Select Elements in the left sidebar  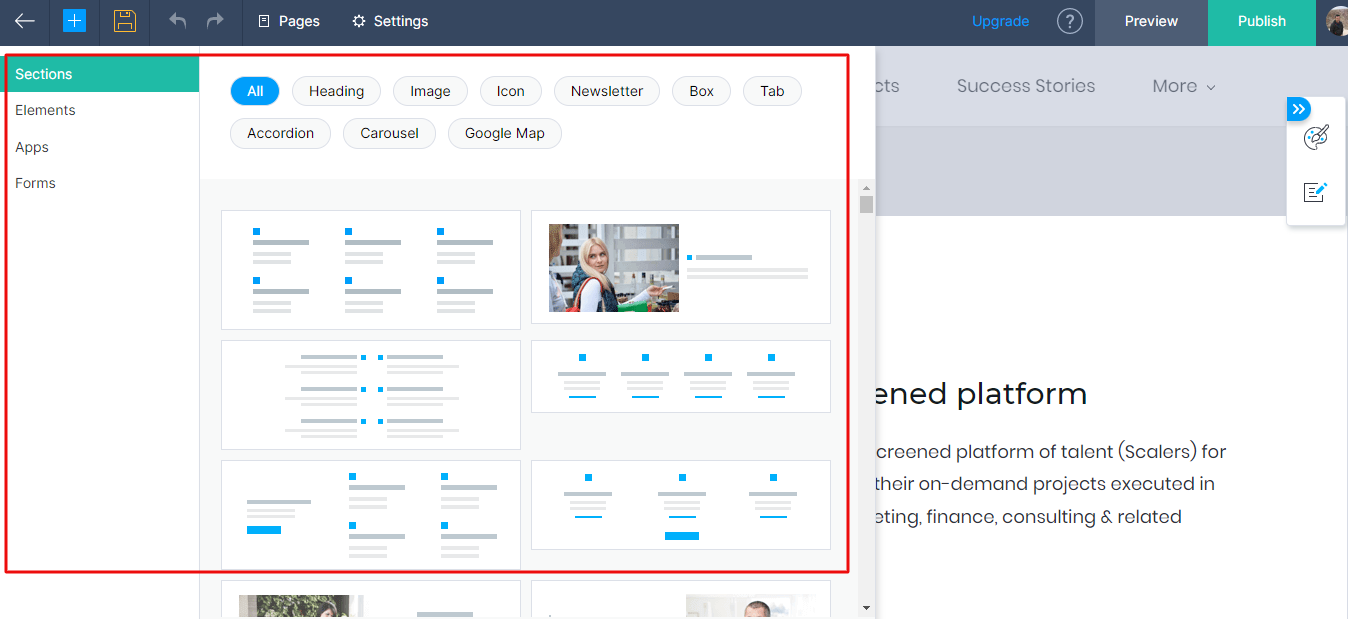[45, 110]
